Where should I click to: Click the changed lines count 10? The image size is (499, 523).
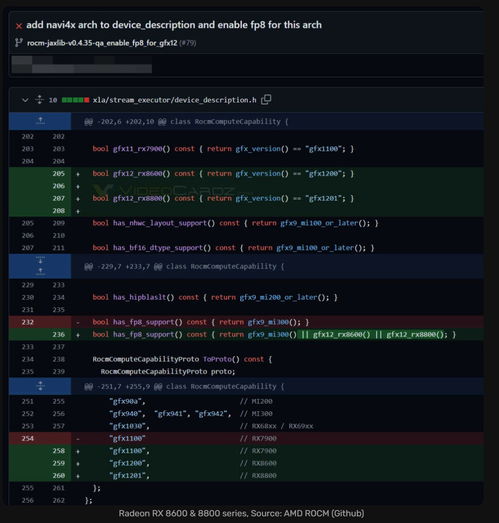(53, 100)
